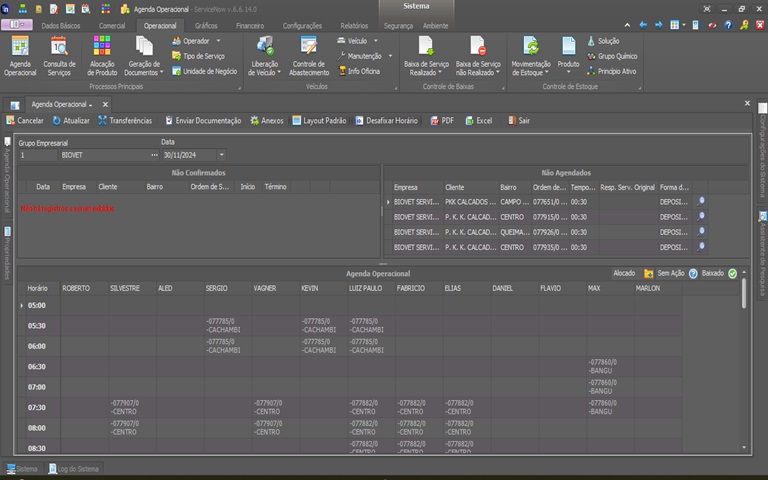
Task: Toggle the Alocado status filter
Action: pos(623,273)
